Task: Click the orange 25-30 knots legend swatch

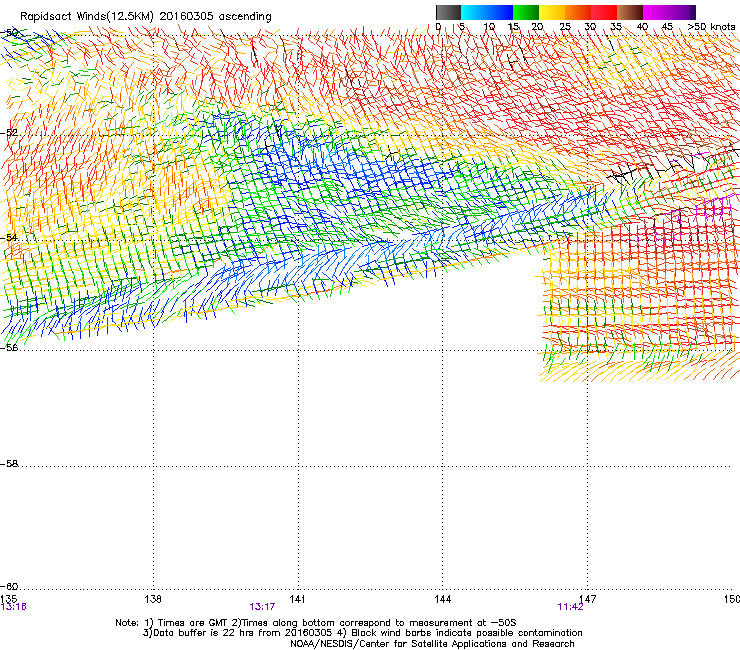Action: (578, 12)
